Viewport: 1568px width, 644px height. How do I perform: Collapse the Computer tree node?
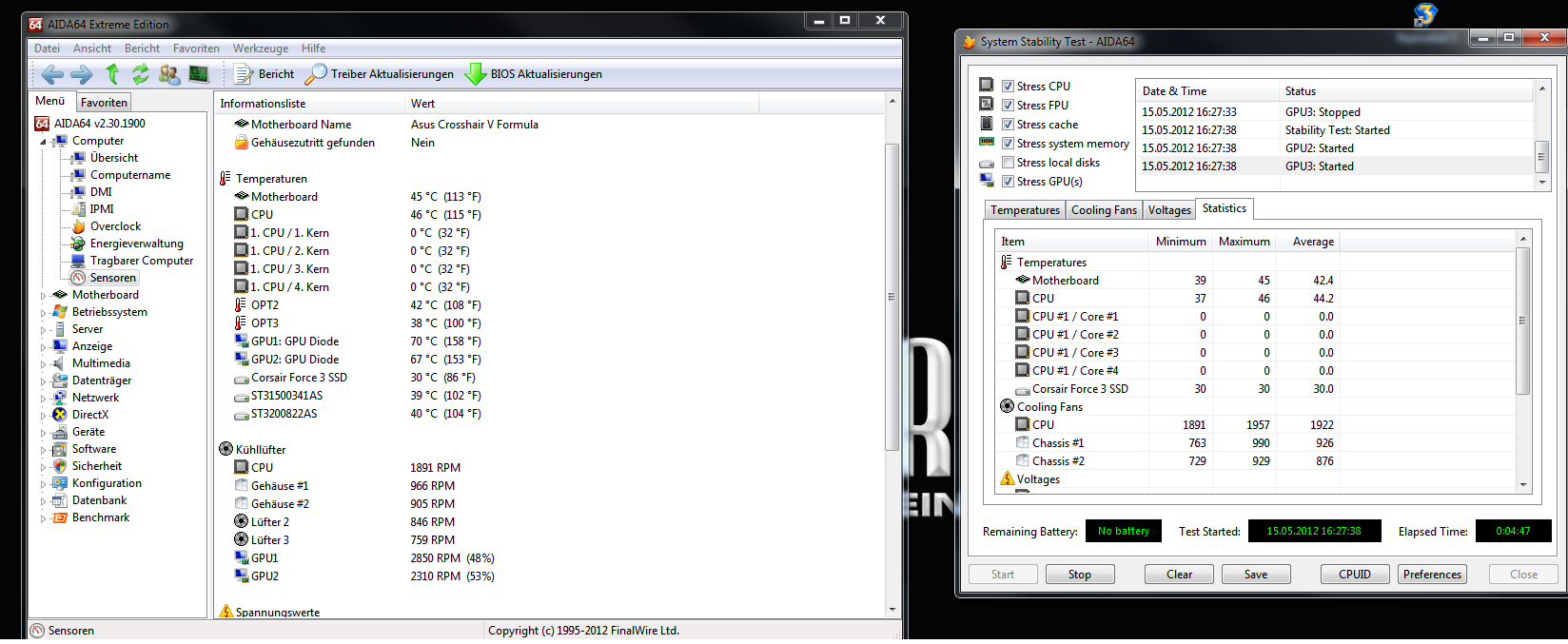click(x=43, y=142)
